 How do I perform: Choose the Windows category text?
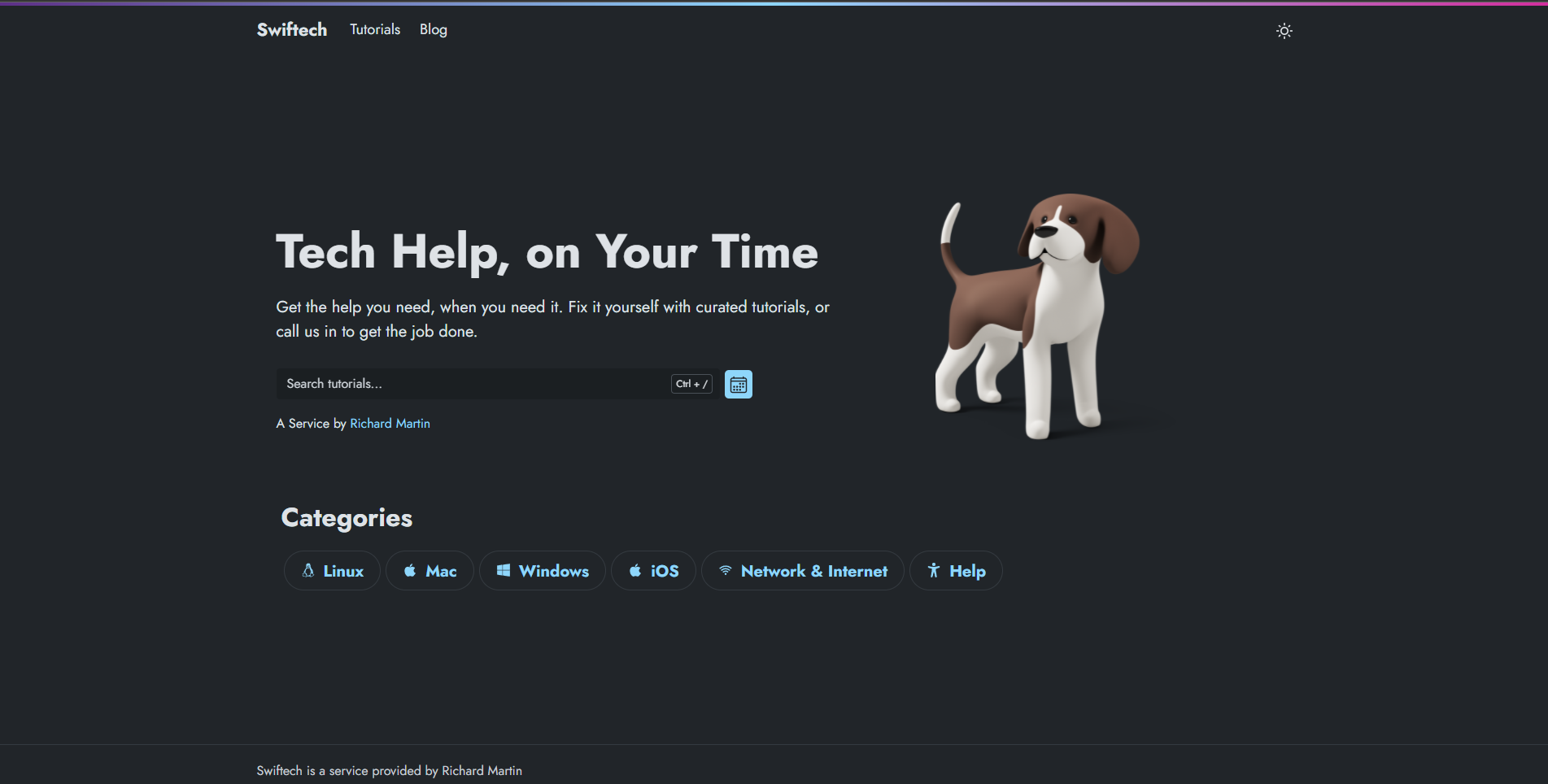(553, 571)
